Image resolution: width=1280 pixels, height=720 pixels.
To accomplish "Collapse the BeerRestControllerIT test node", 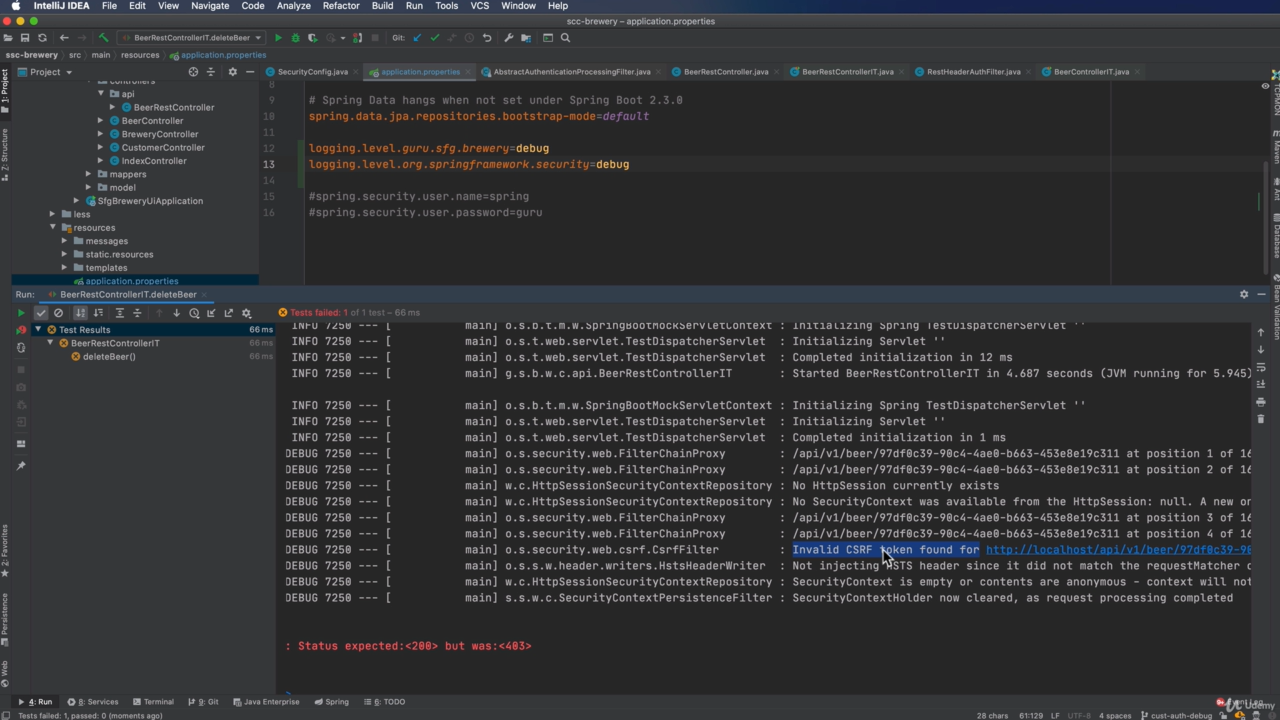I will [x=51, y=343].
